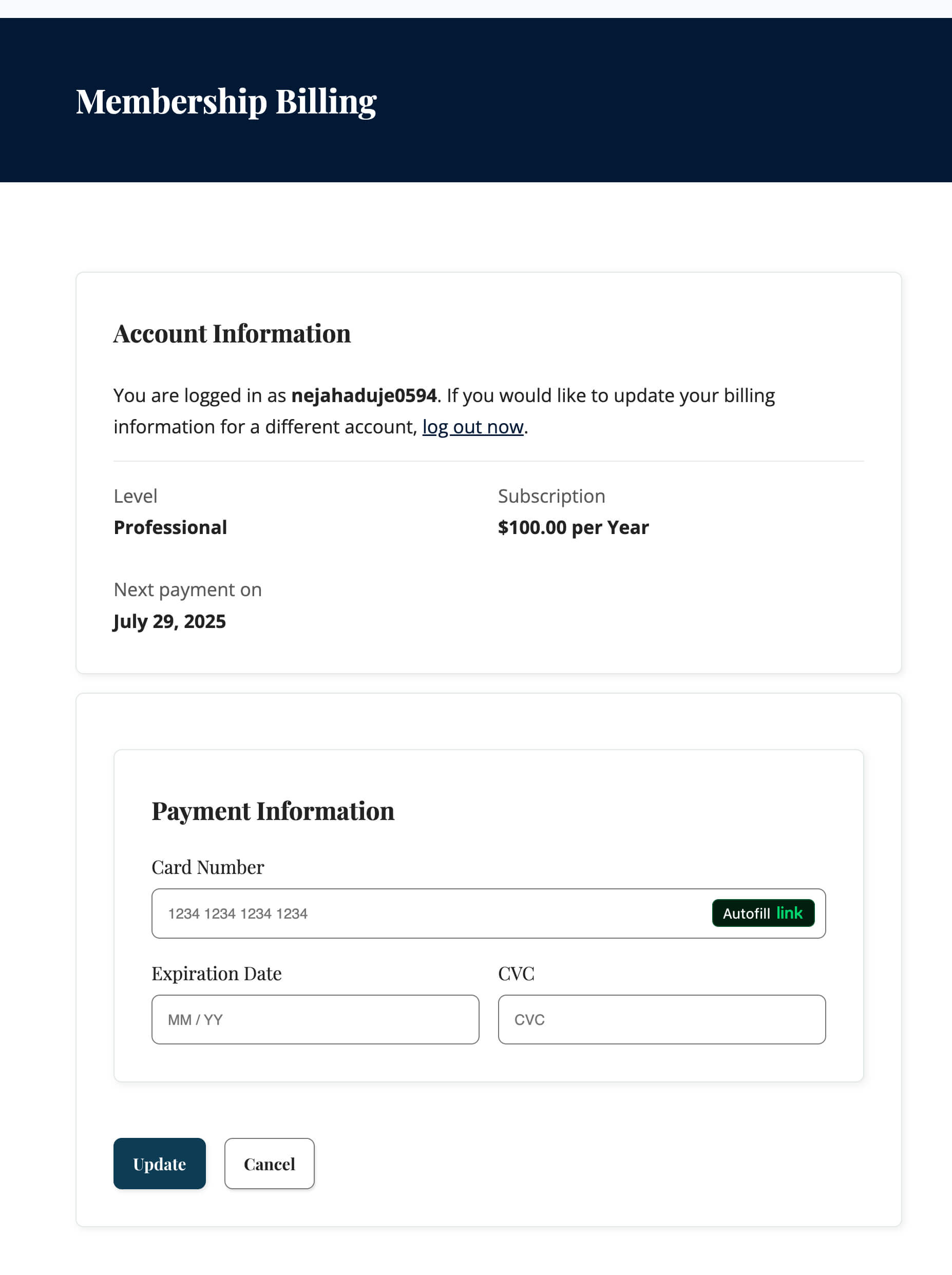Click the Autofill with Link badge
Viewport: 952px width, 1275px height.
[763, 913]
